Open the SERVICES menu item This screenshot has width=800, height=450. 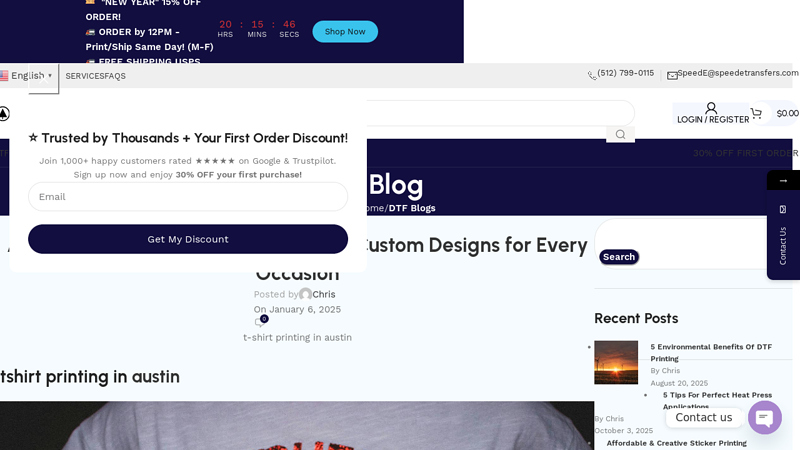tap(85, 76)
